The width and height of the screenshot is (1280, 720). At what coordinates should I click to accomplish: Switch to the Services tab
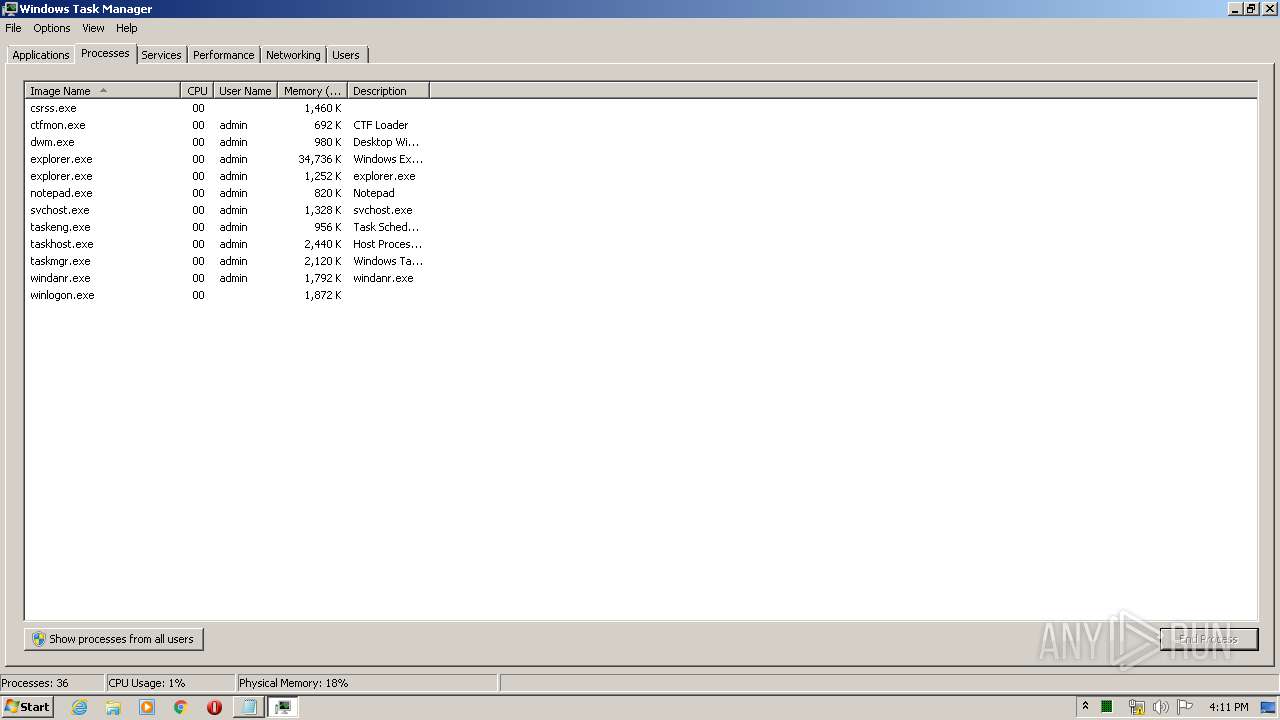pos(161,55)
